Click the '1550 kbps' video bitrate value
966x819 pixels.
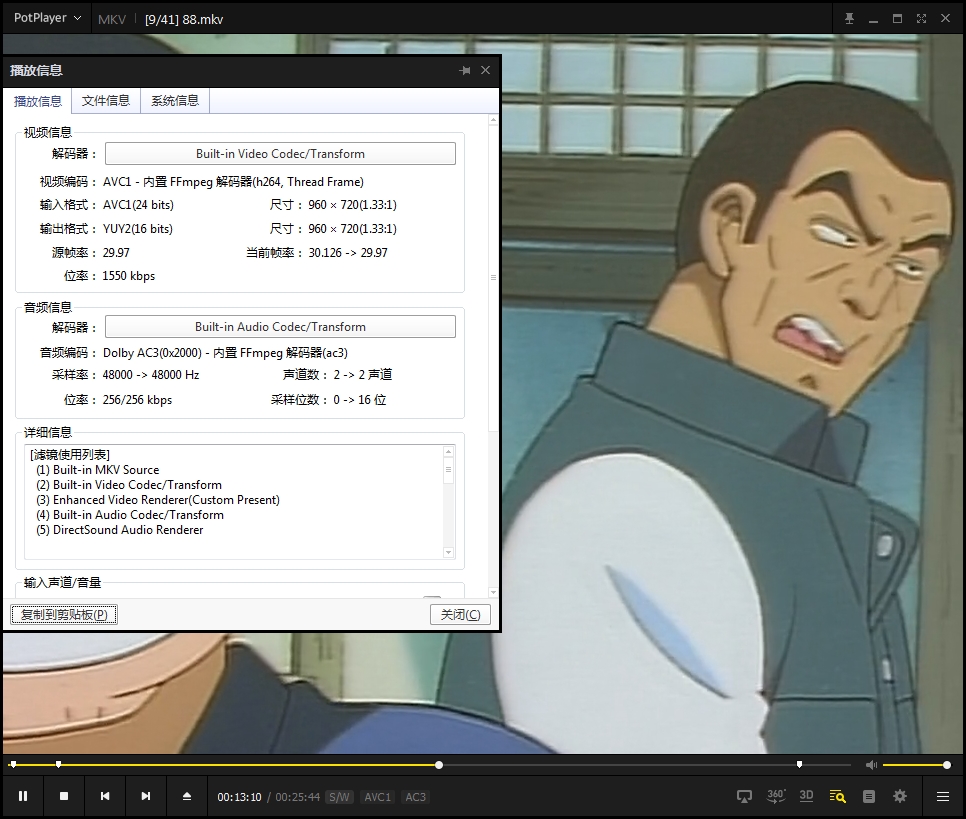[129, 275]
